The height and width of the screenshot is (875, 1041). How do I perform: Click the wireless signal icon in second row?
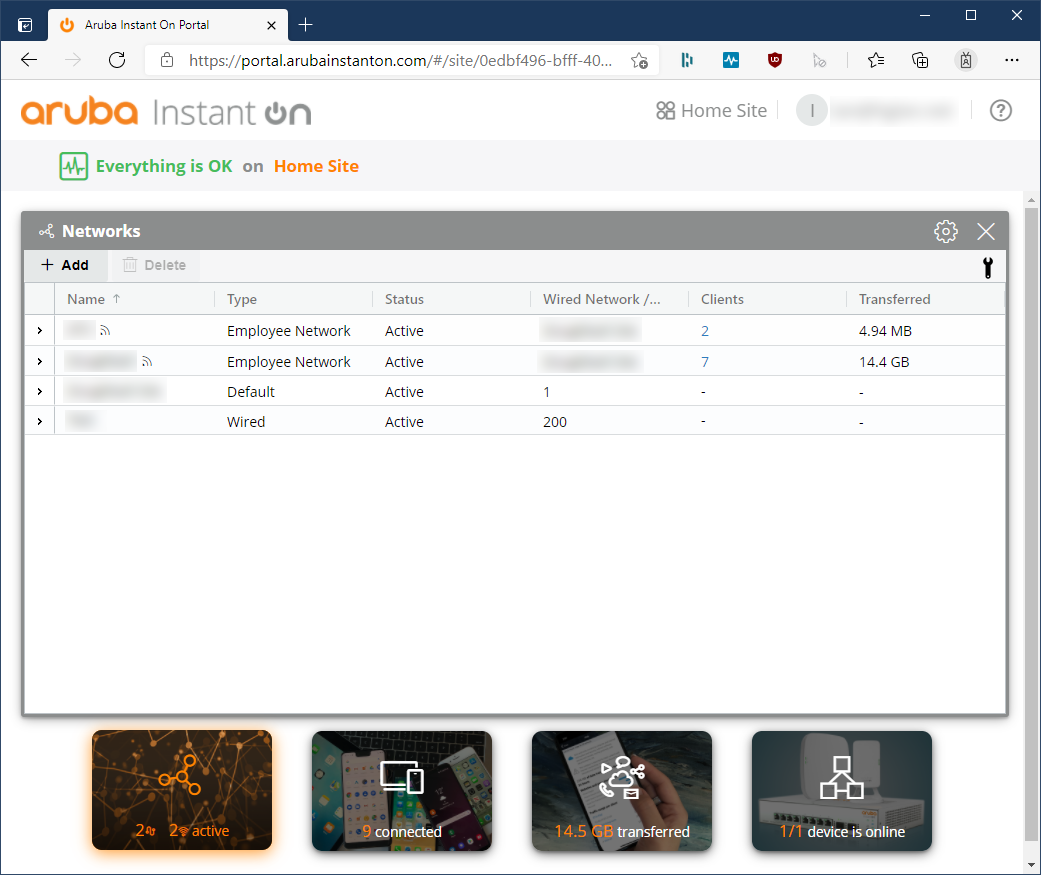(x=147, y=361)
